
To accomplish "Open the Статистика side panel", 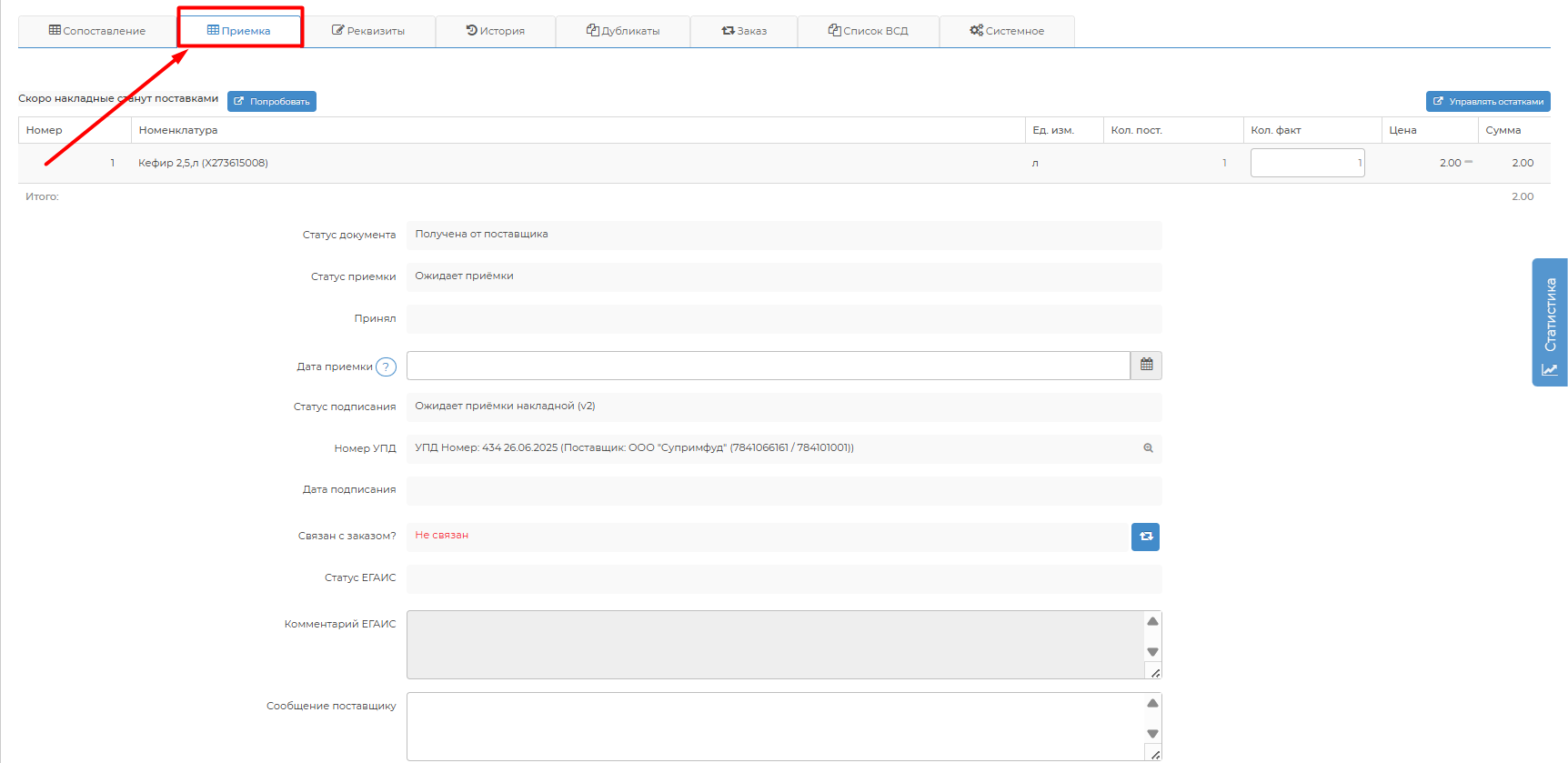I will 1550,323.
